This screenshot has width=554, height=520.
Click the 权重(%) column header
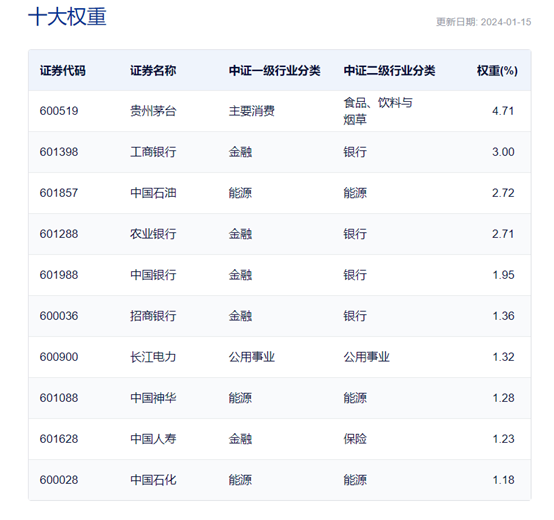(497, 71)
